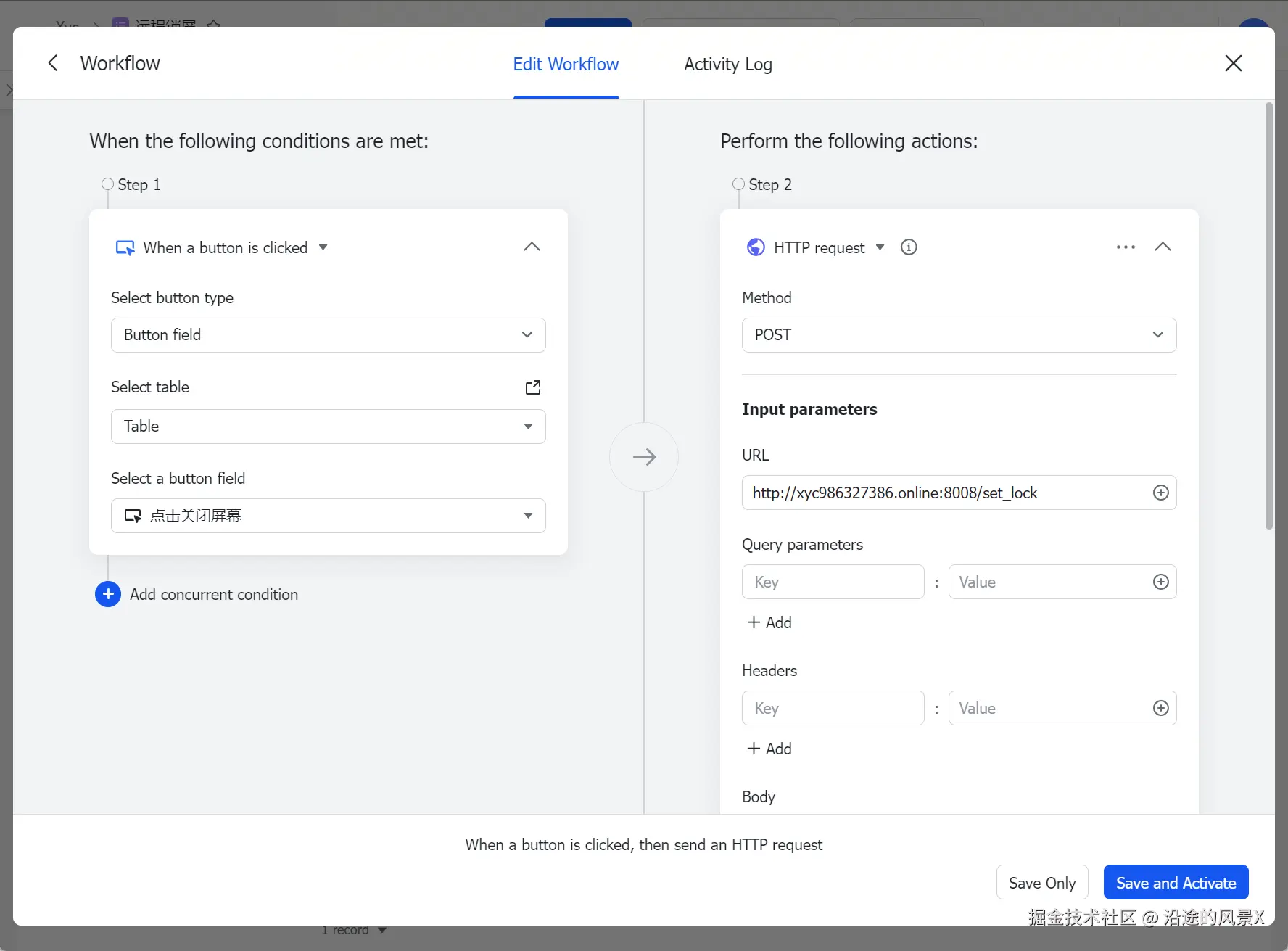The image size is (1288, 951).
Task: Click plus icon in Query parameters Value field
Action: (x=1160, y=582)
